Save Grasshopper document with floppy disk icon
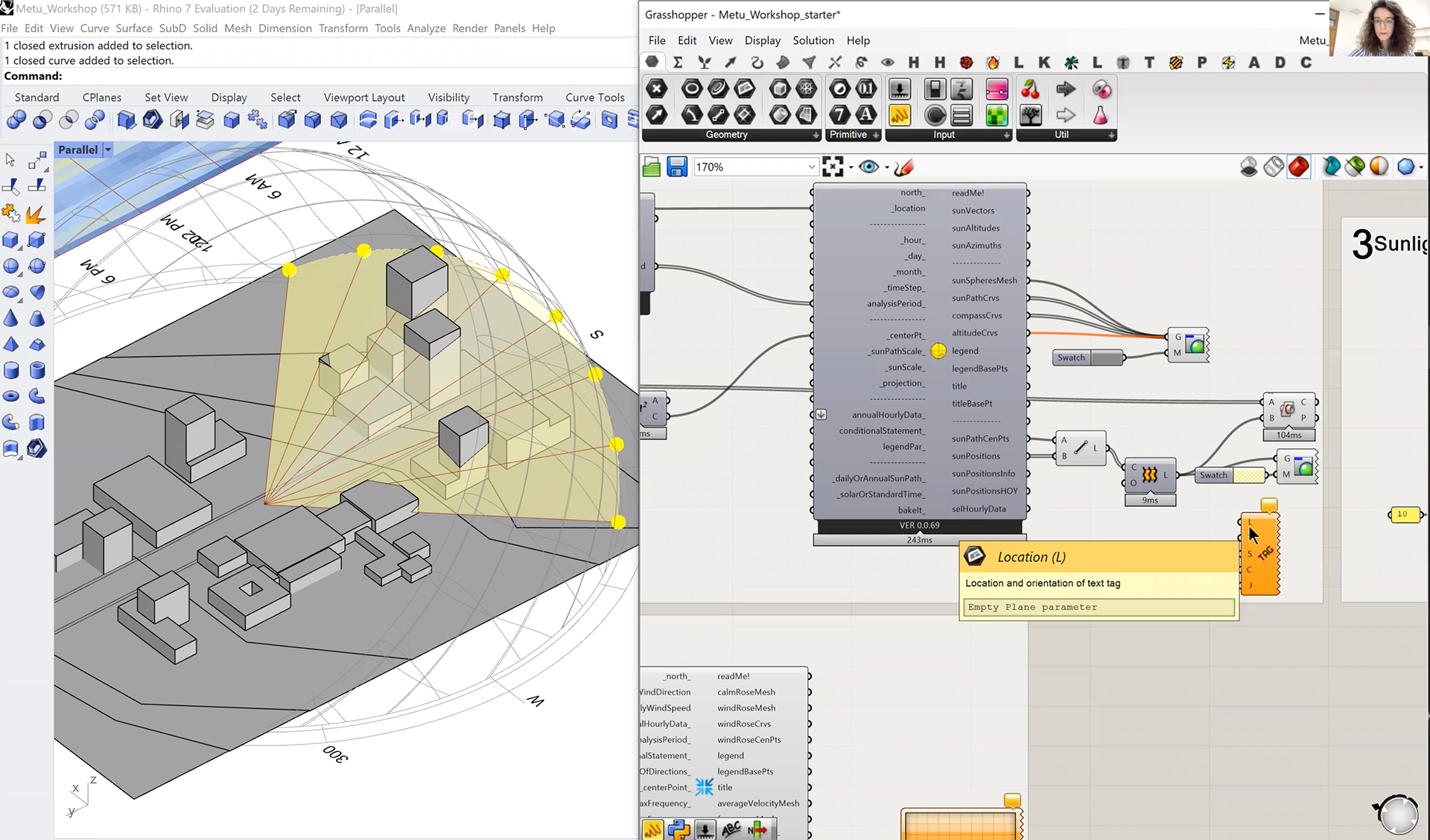Viewport: 1430px width, 840px height. (x=676, y=167)
